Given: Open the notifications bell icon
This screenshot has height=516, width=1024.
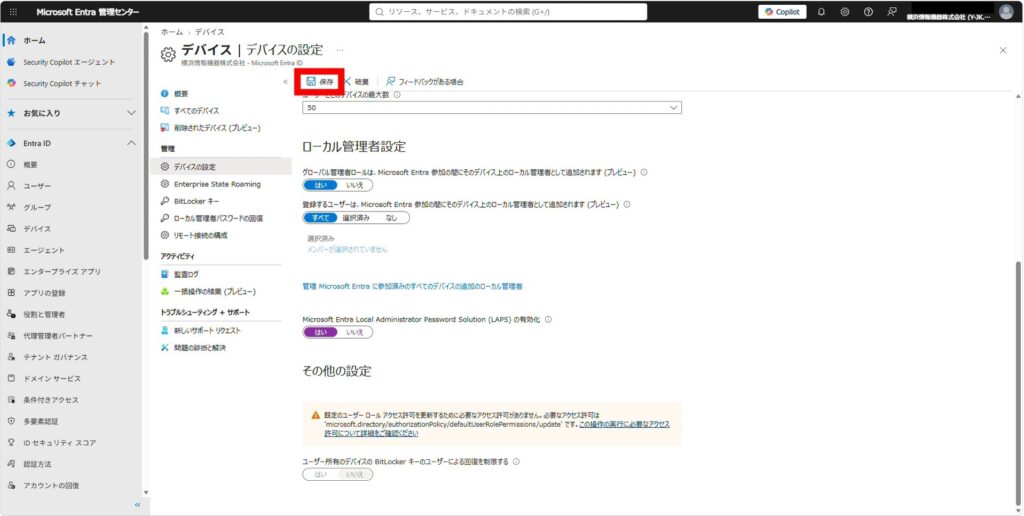Looking at the screenshot, I should tap(822, 12).
